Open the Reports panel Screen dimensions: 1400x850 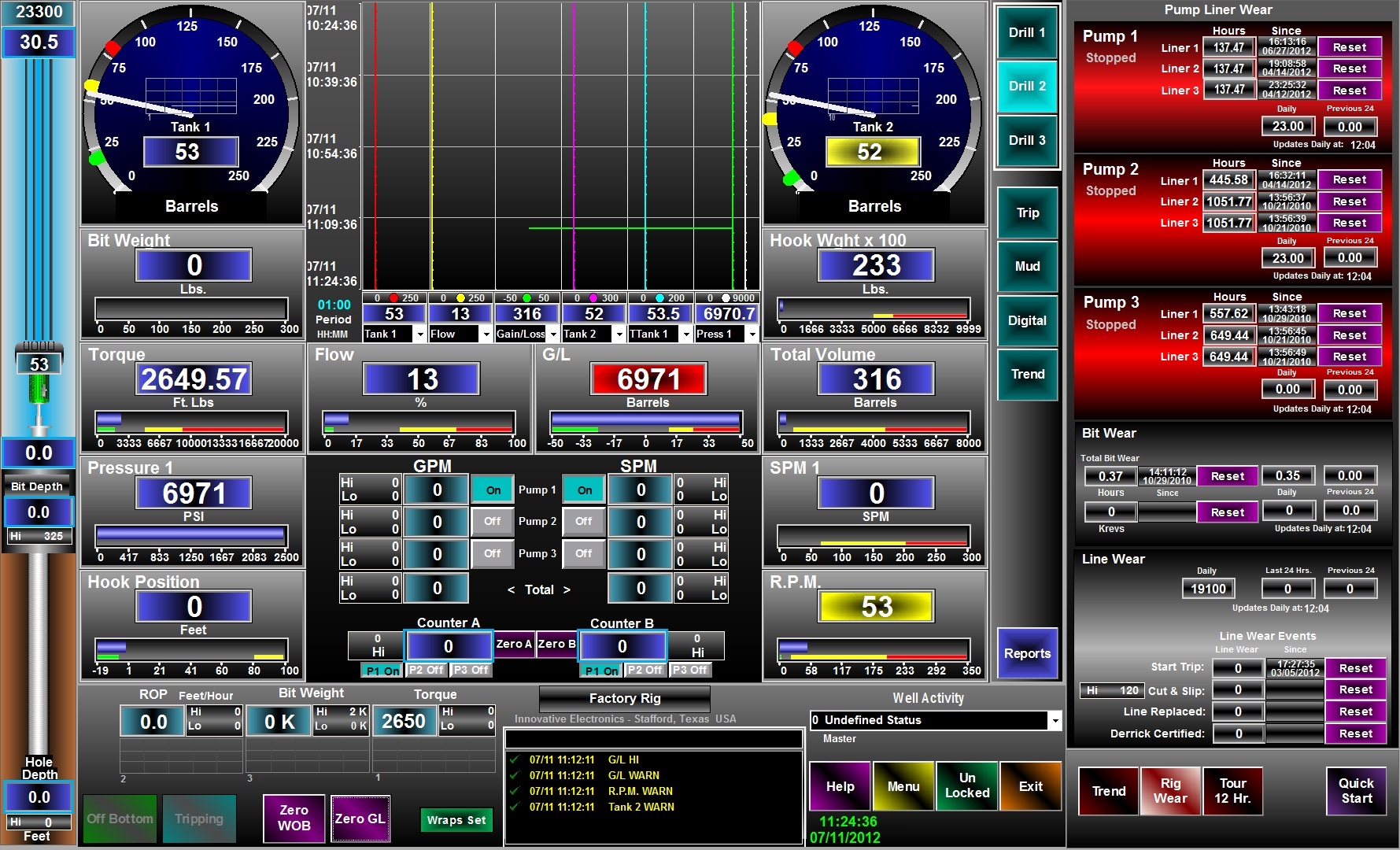tap(1027, 653)
